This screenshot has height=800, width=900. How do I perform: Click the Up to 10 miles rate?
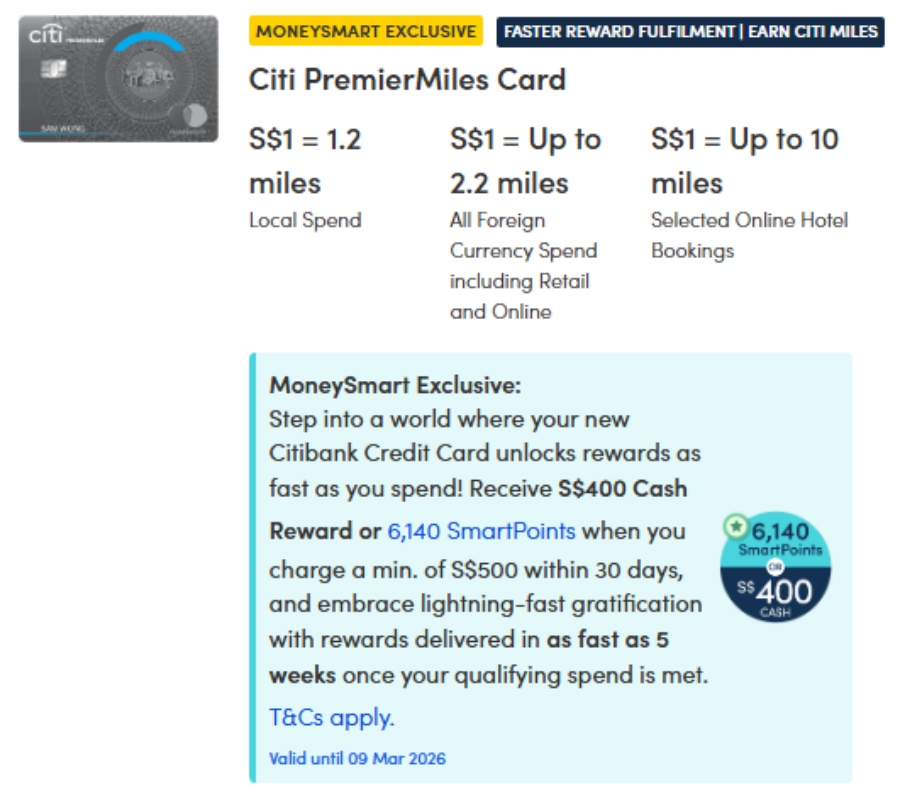click(x=744, y=161)
